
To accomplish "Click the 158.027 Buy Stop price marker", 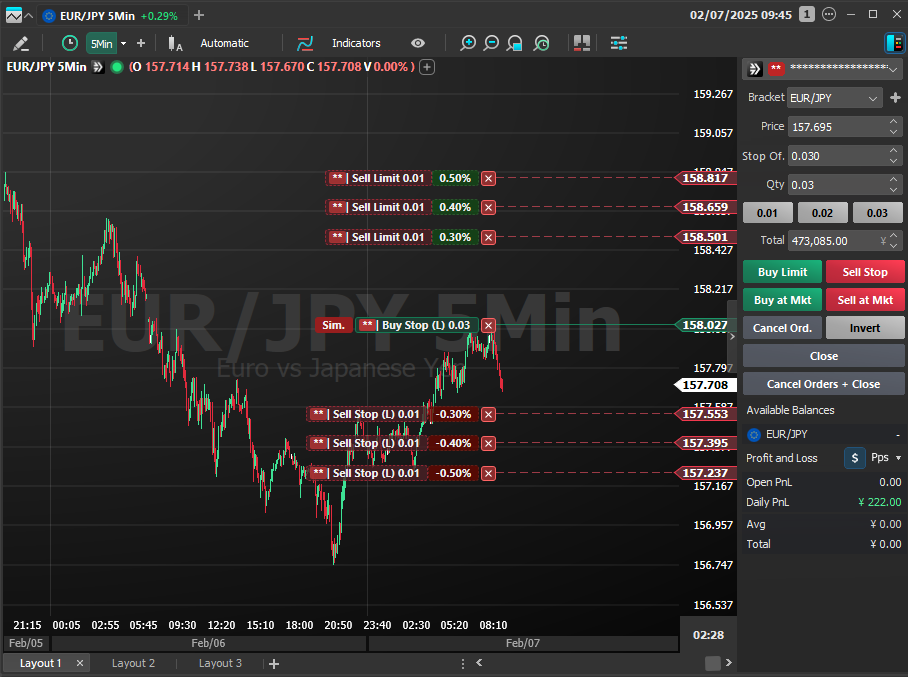I will point(705,325).
